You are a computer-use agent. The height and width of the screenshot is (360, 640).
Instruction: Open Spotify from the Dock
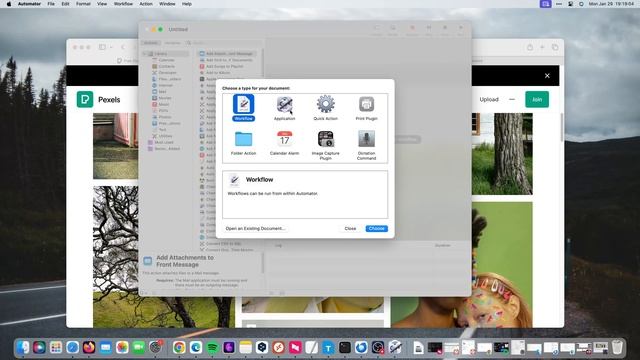212,347
